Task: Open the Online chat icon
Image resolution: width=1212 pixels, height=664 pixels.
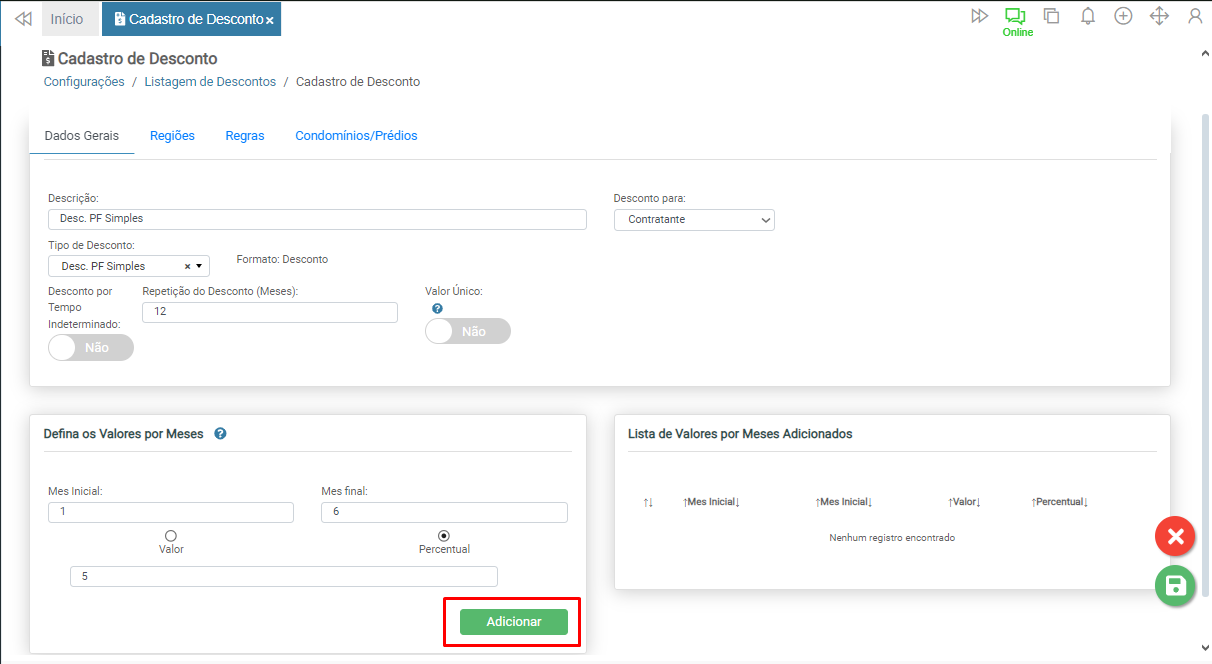Action: point(1016,17)
